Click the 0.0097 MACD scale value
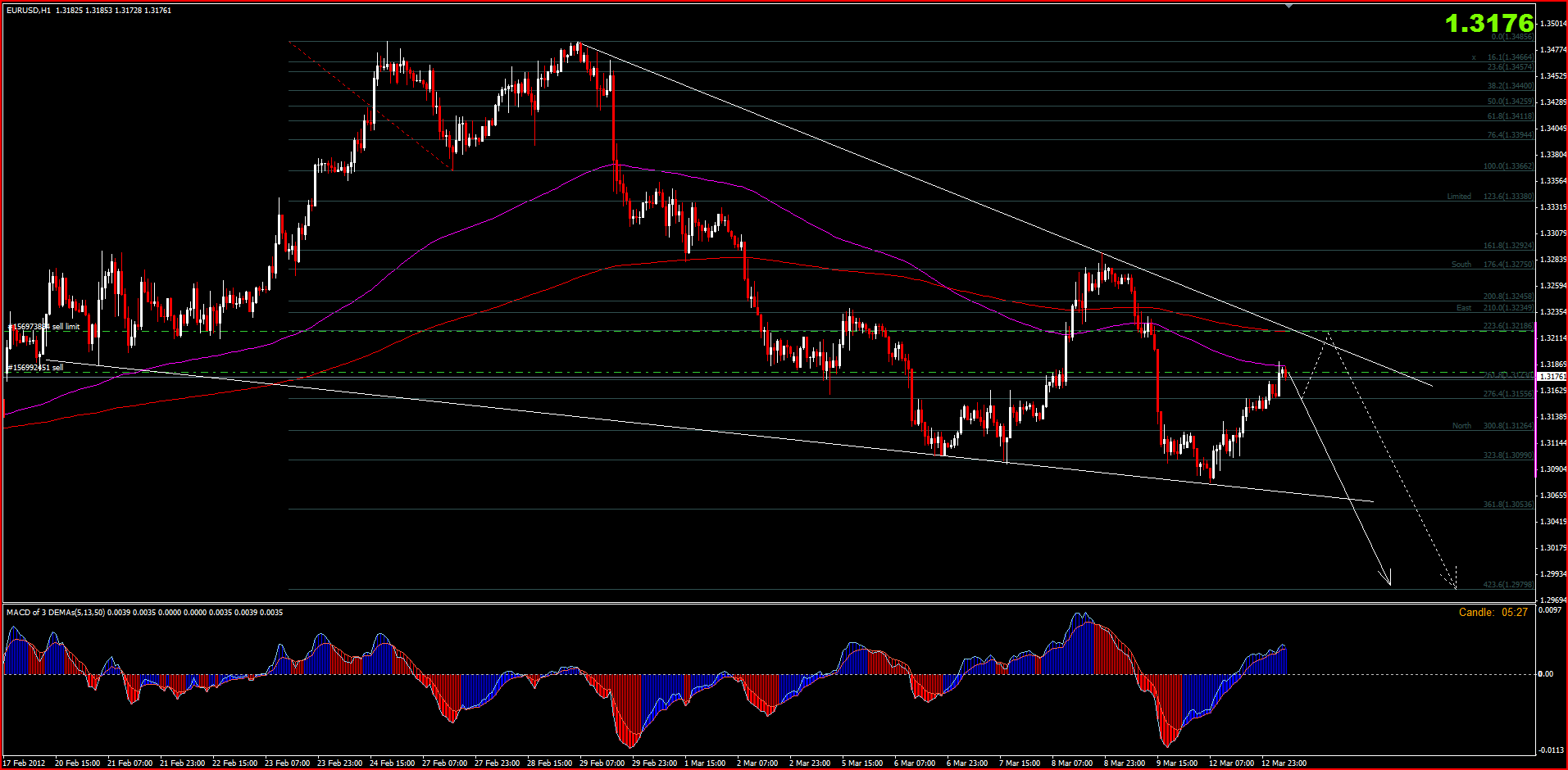The image size is (1568, 770). [x=1548, y=610]
